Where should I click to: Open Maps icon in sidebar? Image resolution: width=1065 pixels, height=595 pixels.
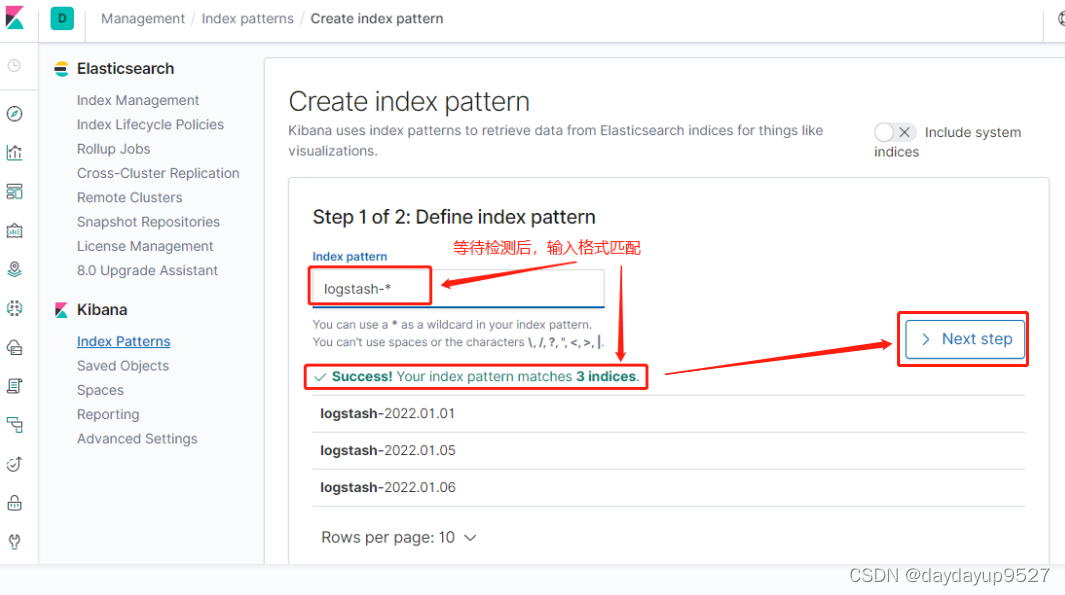pyautogui.click(x=14, y=270)
